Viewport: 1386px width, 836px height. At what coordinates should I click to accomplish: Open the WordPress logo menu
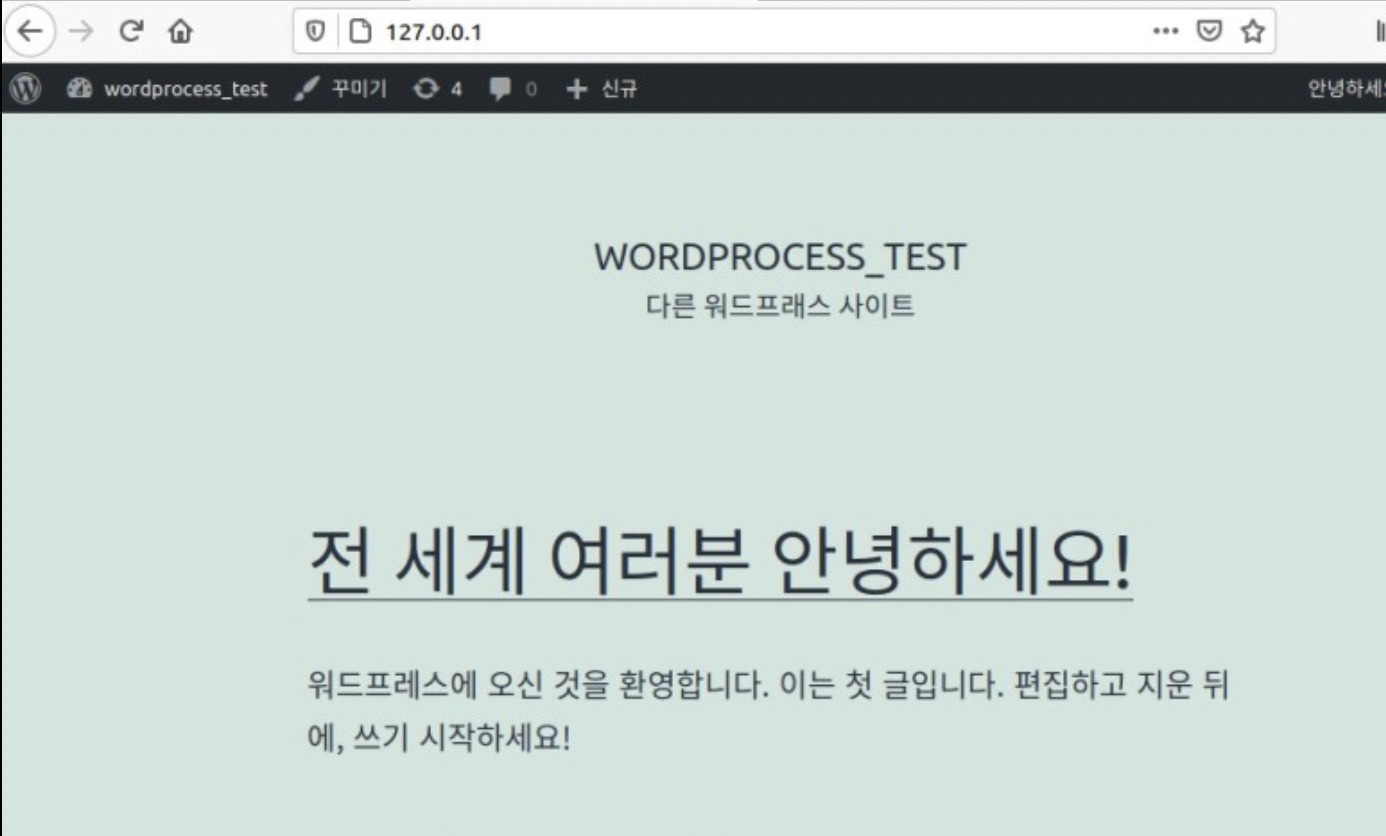[x=25, y=88]
